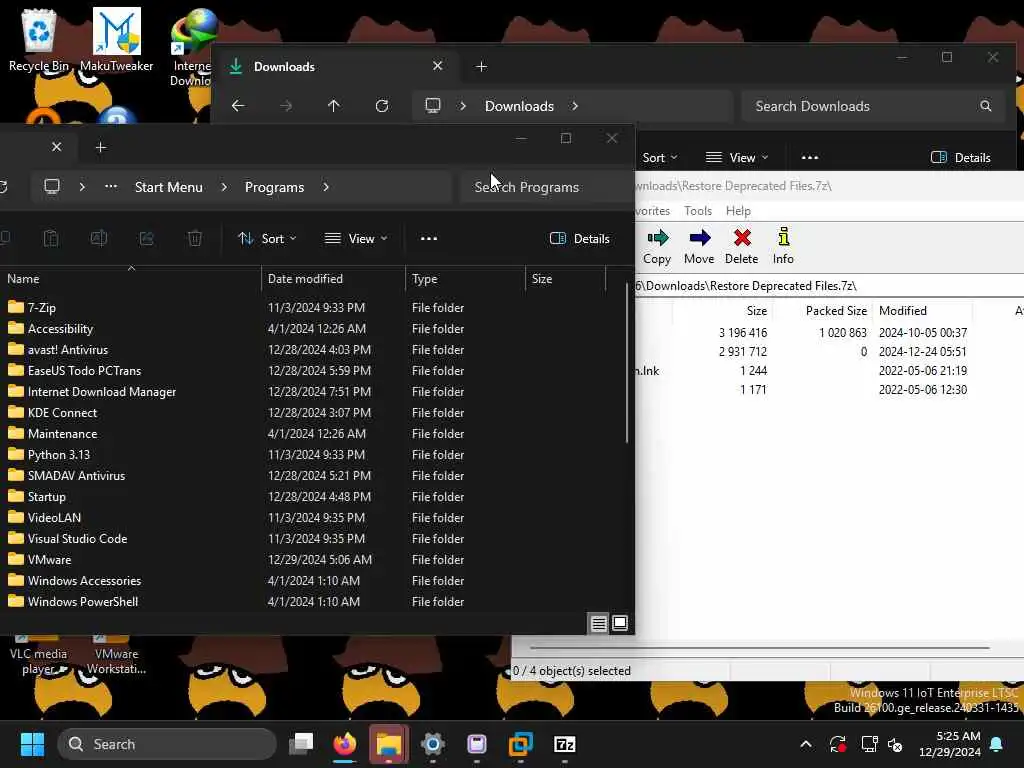This screenshot has width=1024, height=768.
Task: Click the Programs window vertical scrollbar
Action: click(627, 362)
